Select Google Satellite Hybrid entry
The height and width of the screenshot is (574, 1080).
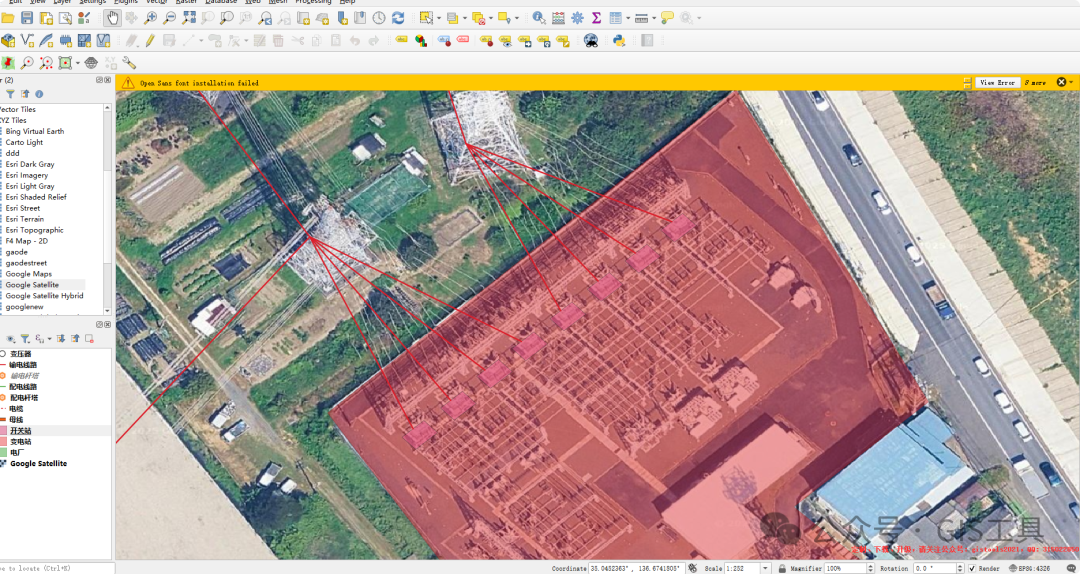point(44,296)
